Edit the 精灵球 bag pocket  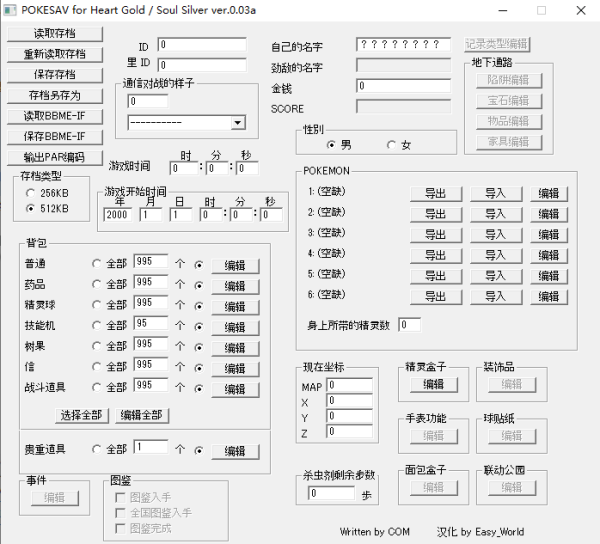click(235, 307)
